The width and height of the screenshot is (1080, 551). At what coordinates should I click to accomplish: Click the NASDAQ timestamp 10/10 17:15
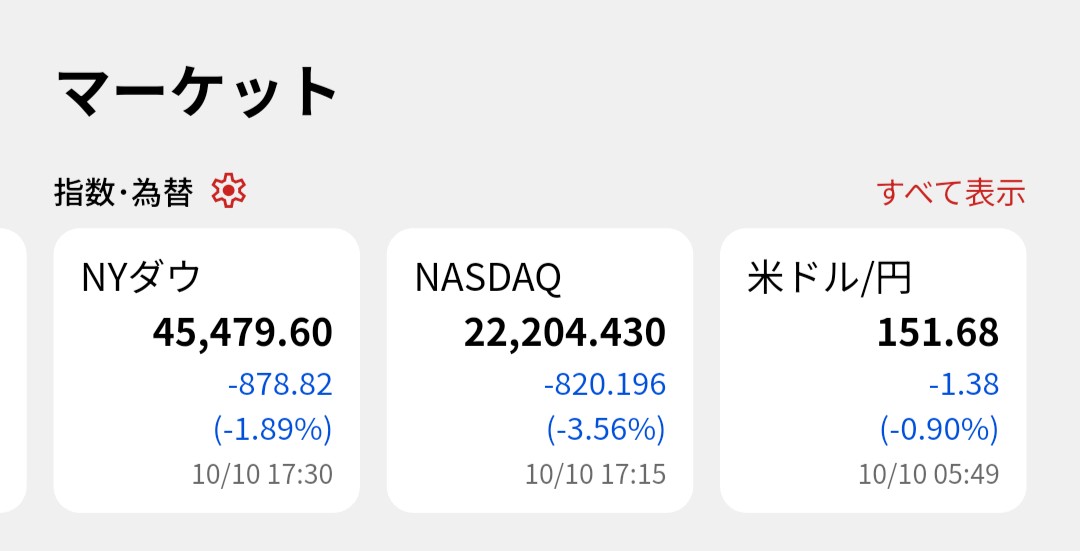pos(595,473)
